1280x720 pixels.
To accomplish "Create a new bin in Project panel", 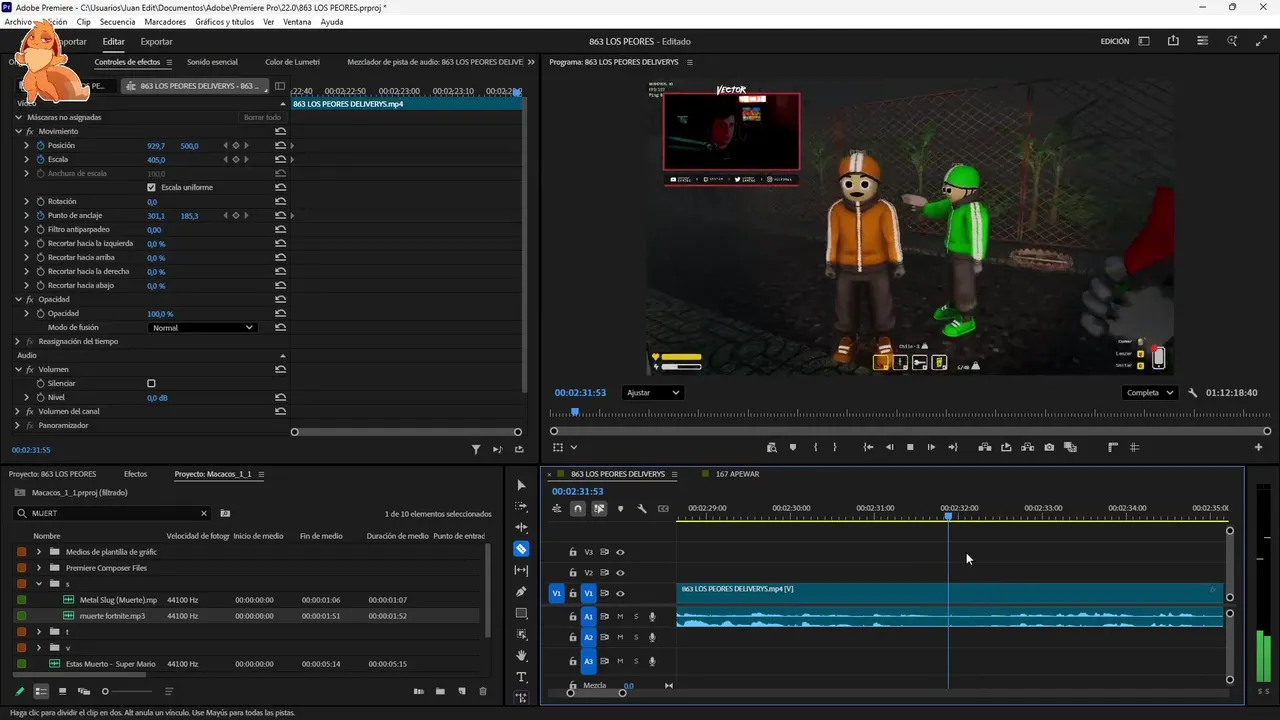I will click(440, 691).
